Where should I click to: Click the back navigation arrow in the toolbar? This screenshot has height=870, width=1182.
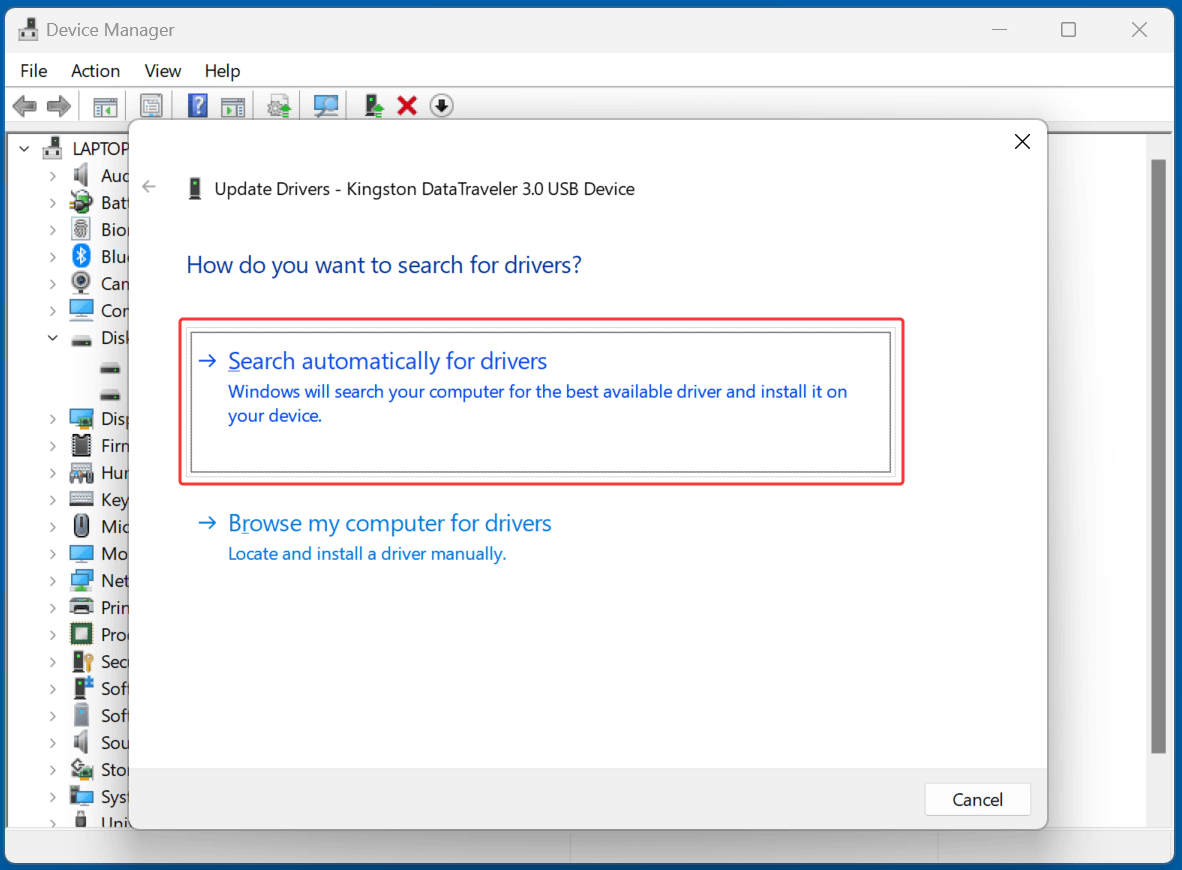(x=24, y=105)
